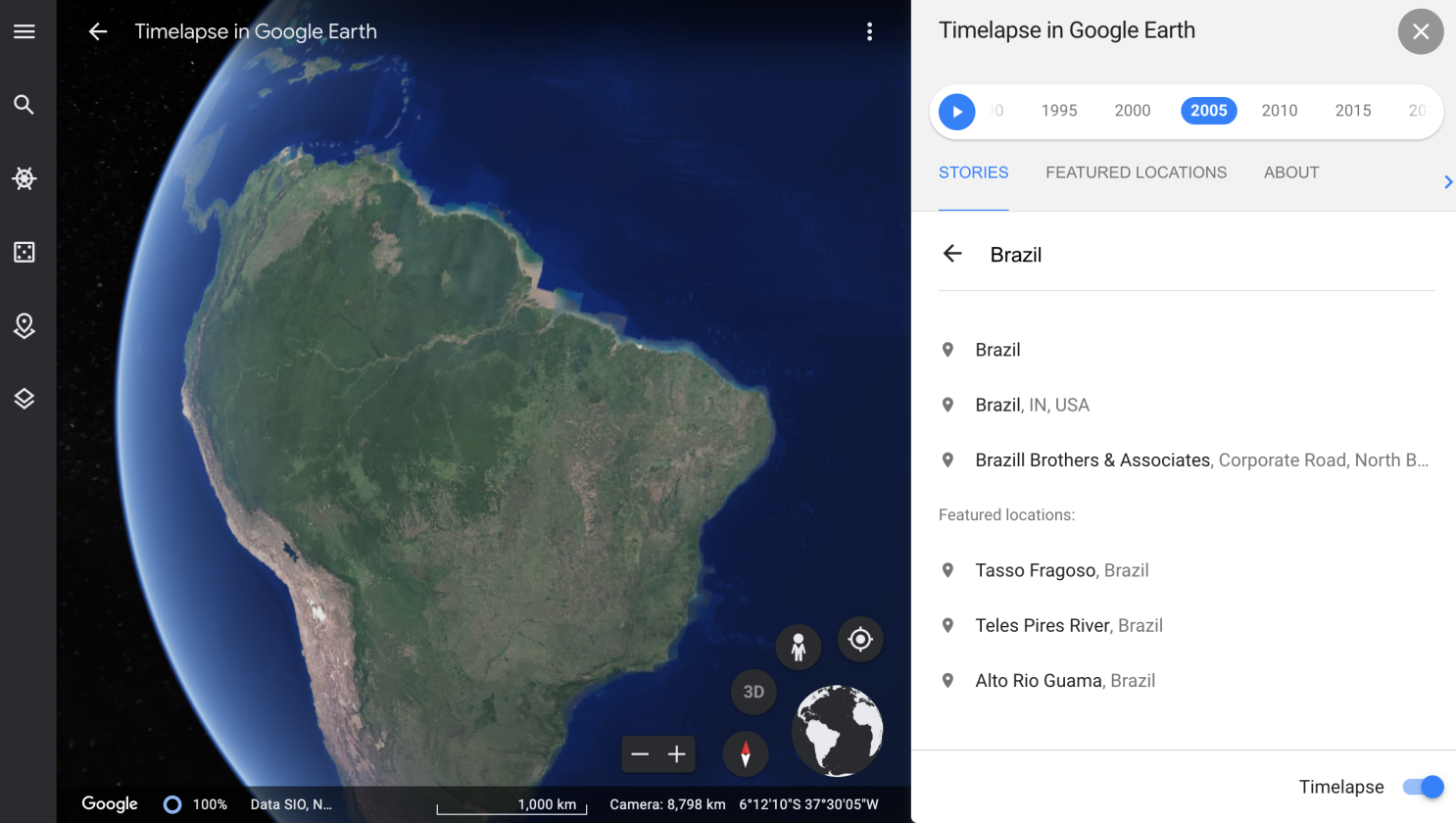Screen dimensions: 1456x823
Task: Play the timelapse animation
Action: tap(957, 112)
